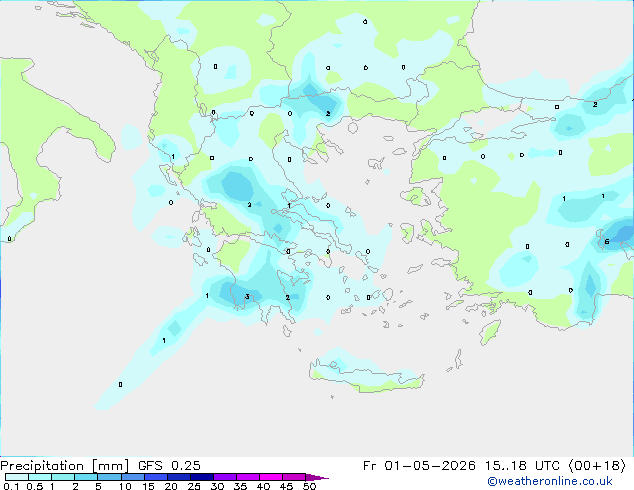Click the map value '3' over the Peloponnese
Image resolution: width=634 pixels, height=490 pixels.
click(x=247, y=297)
